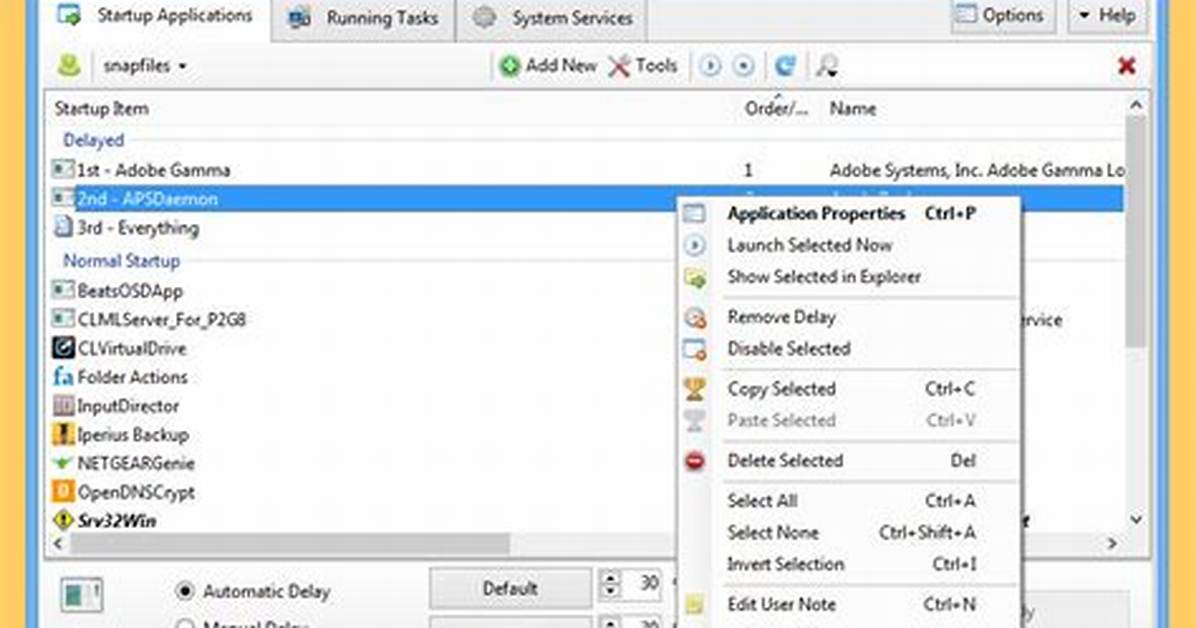The width and height of the screenshot is (1196, 628).
Task: Click the horizontal scrollbar right arrow
Action: 1112,543
